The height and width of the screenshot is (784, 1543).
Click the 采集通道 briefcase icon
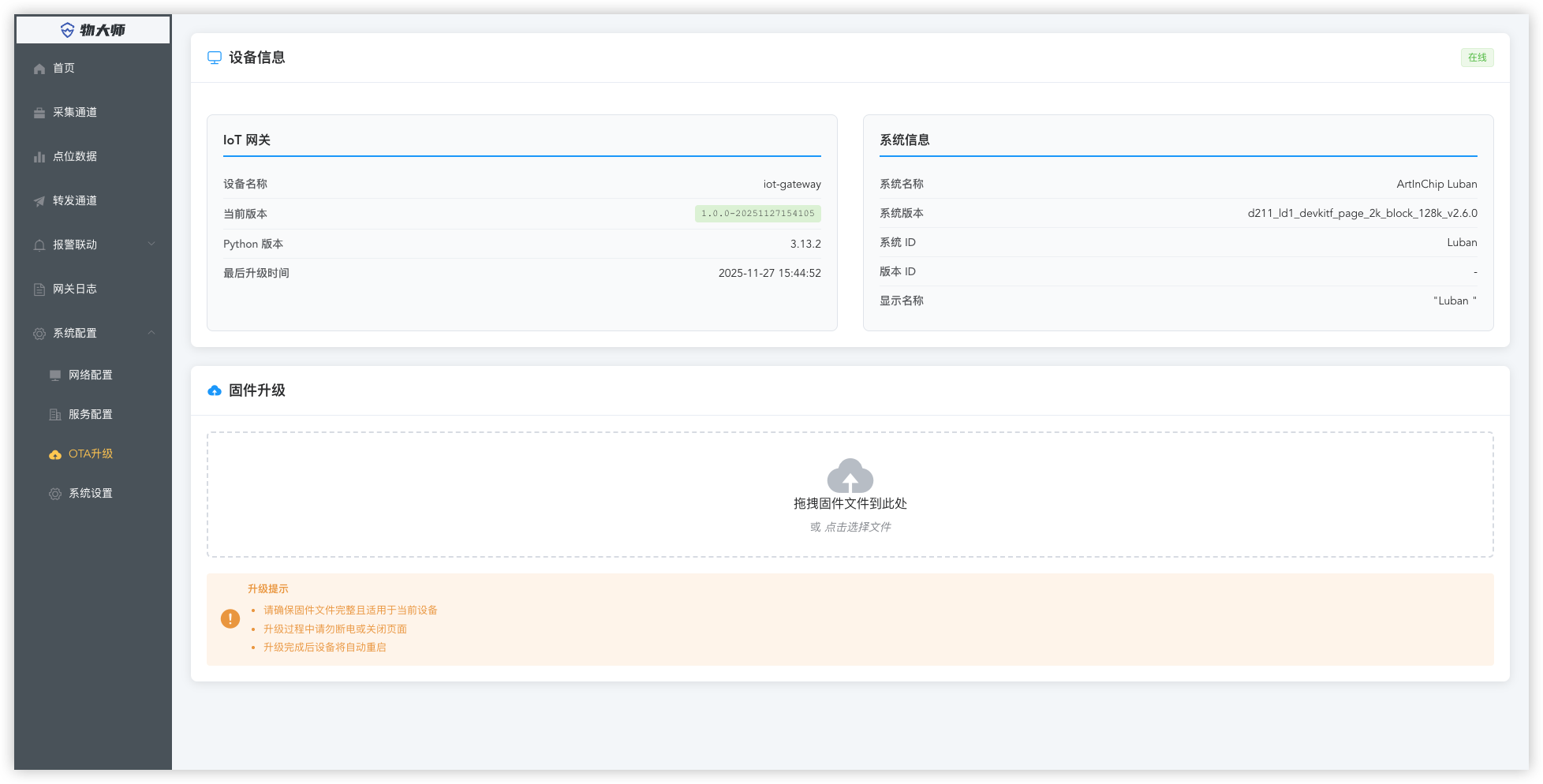[39, 113]
